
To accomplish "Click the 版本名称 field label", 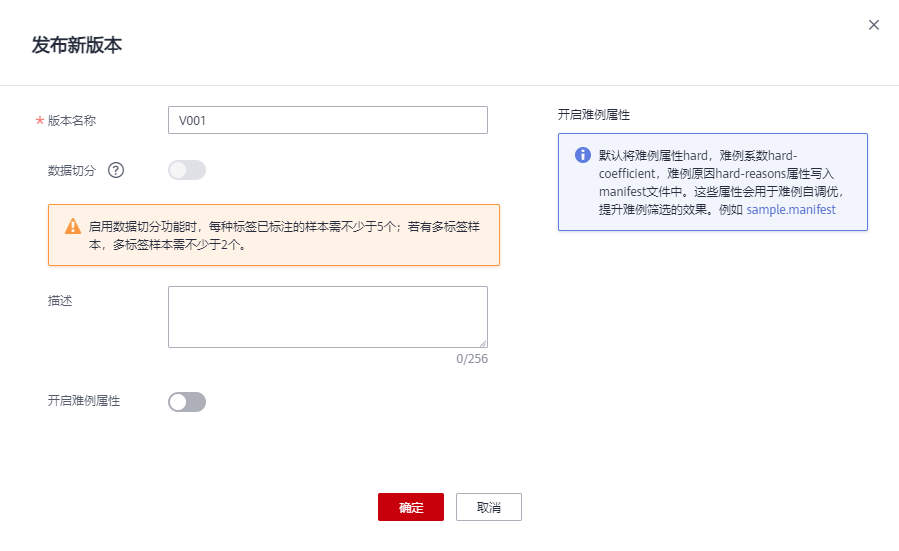I will [72, 120].
